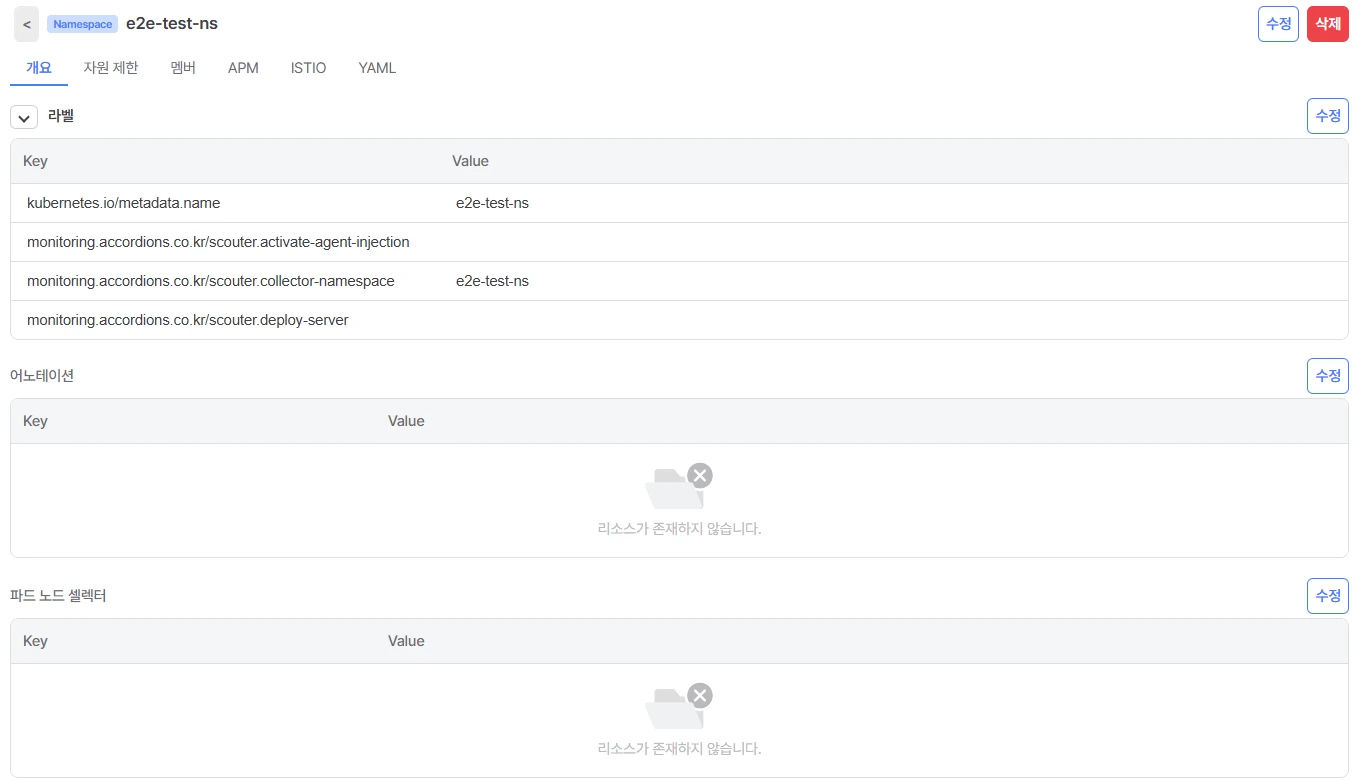Open the 멤버 tab
Image resolution: width=1359 pixels, height=782 pixels.
pyautogui.click(x=183, y=68)
